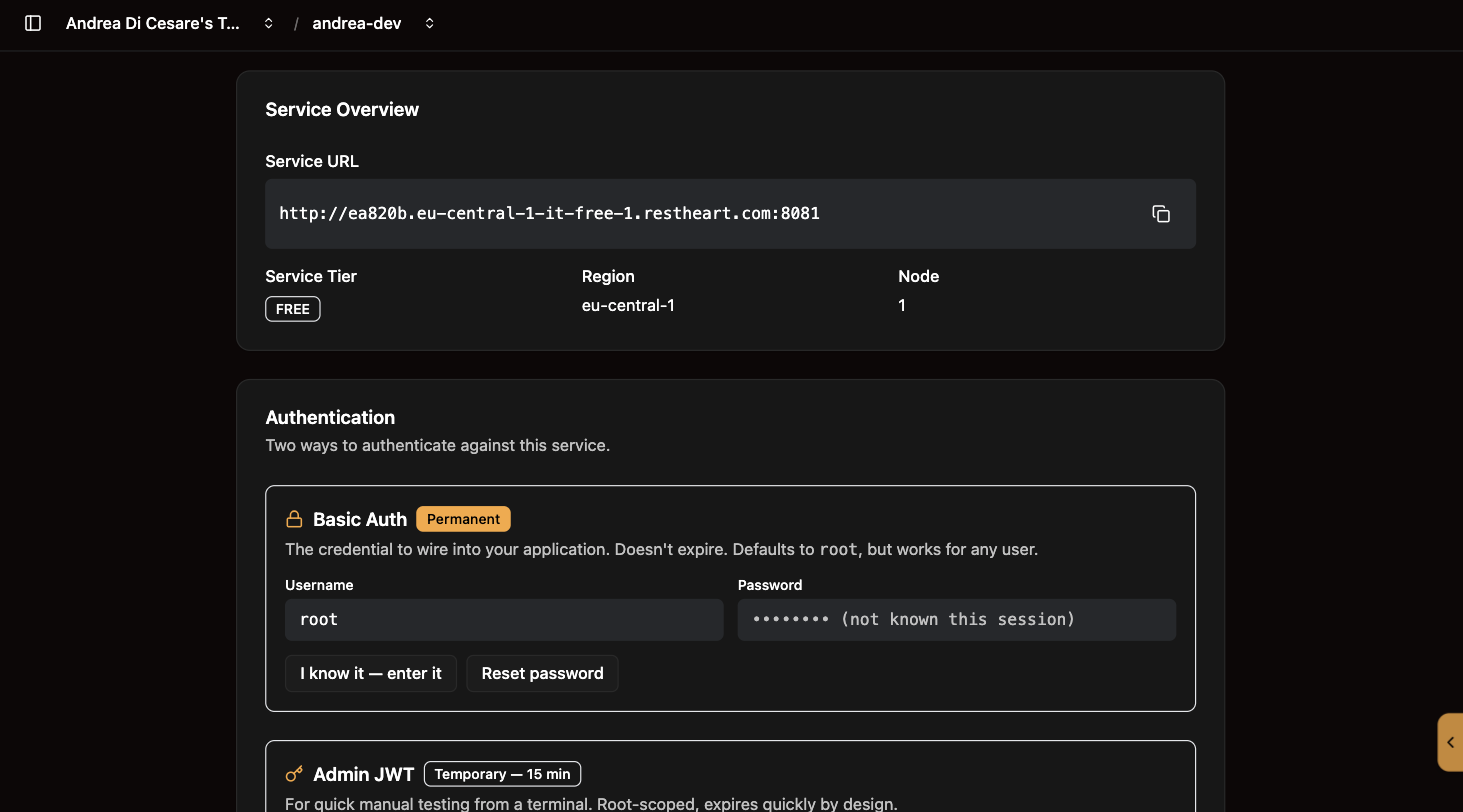Screen dimensions: 1463x812
Task: Click the Service Overview heading
Action: (342, 110)
